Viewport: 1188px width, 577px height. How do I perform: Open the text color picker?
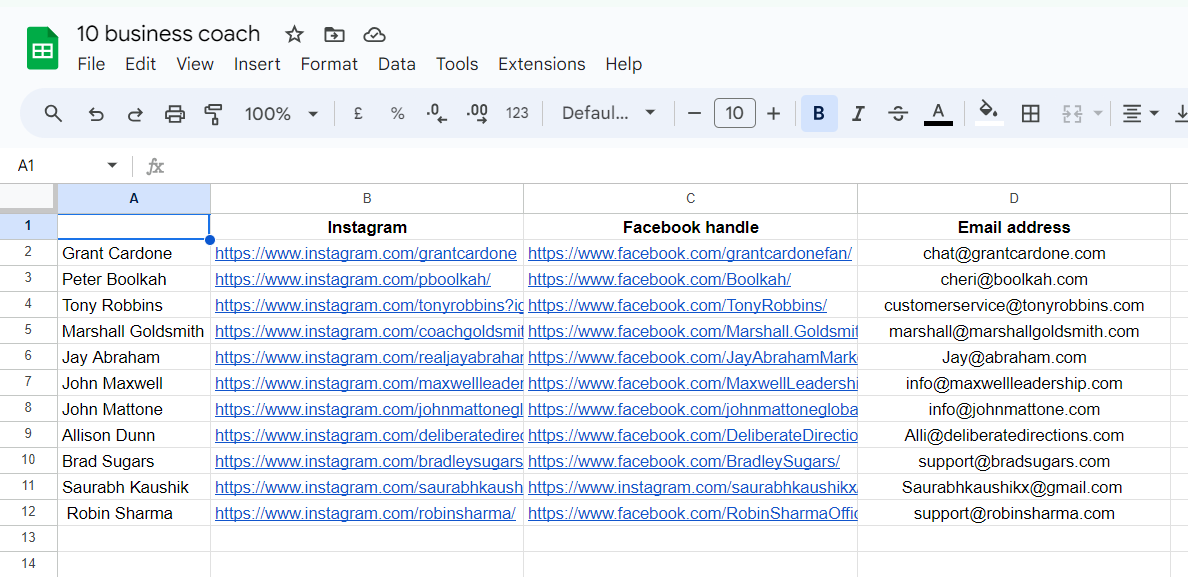coord(938,114)
